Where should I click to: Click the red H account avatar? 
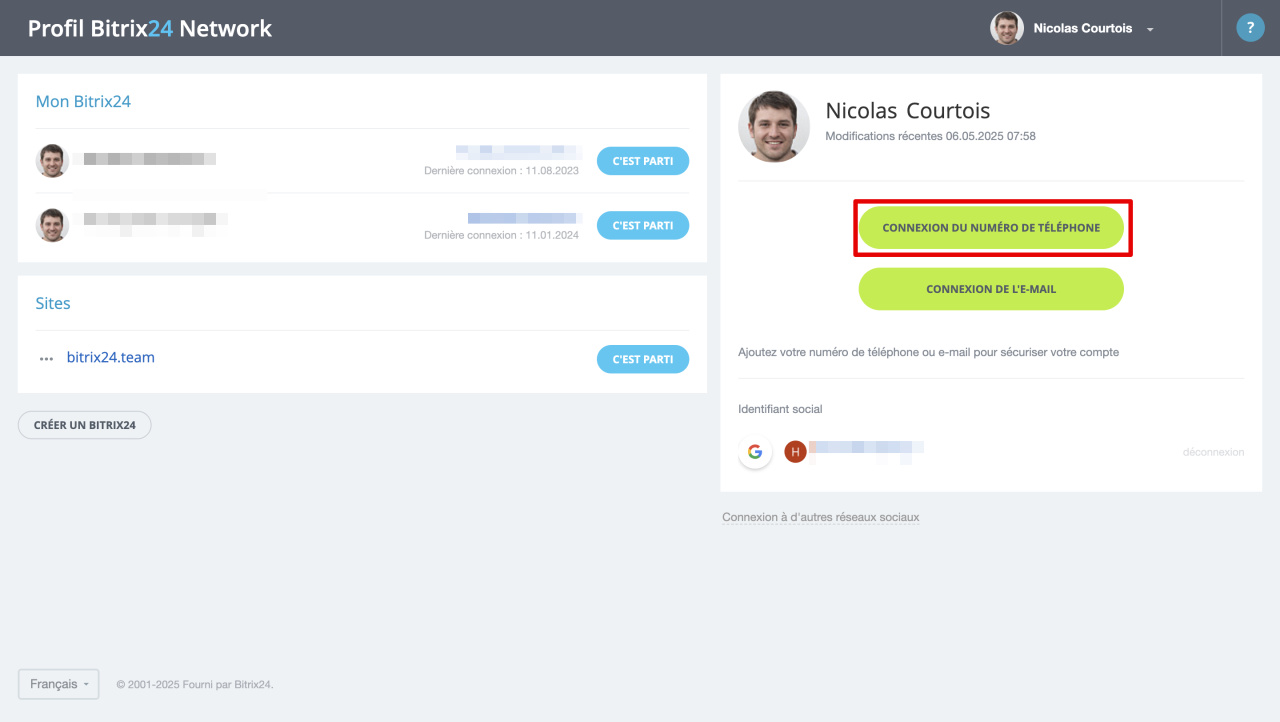pos(795,452)
